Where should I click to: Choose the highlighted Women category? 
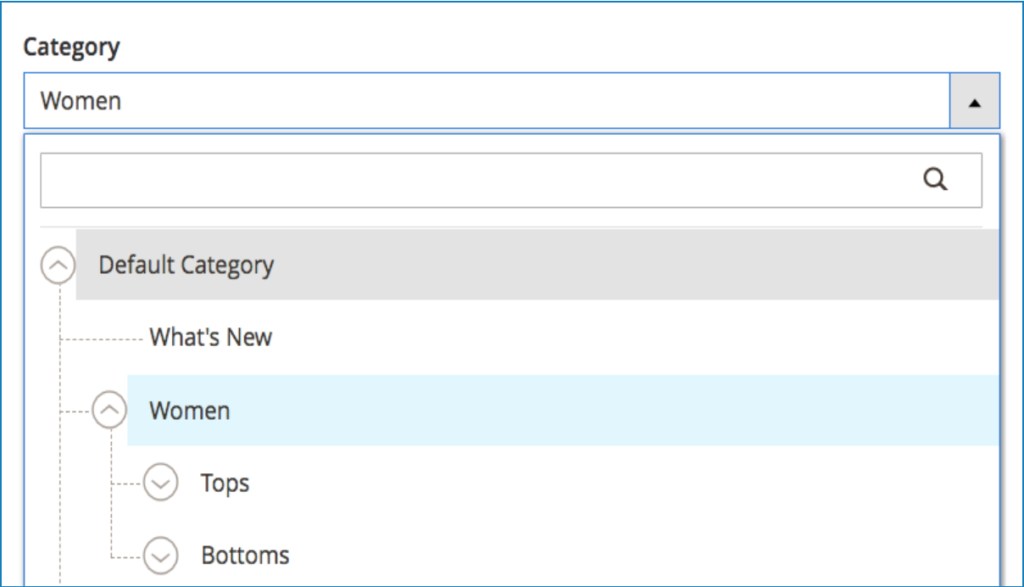click(x=189, y=410)
